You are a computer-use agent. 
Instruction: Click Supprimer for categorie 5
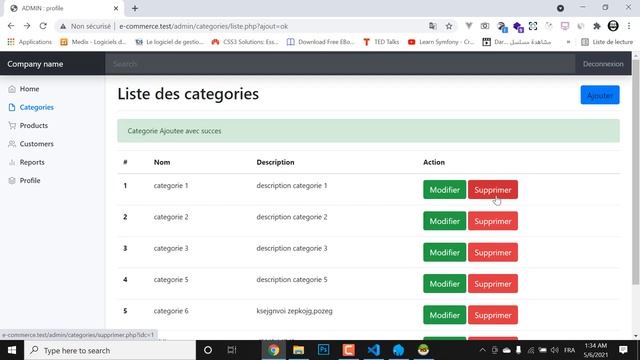point(493,284)
